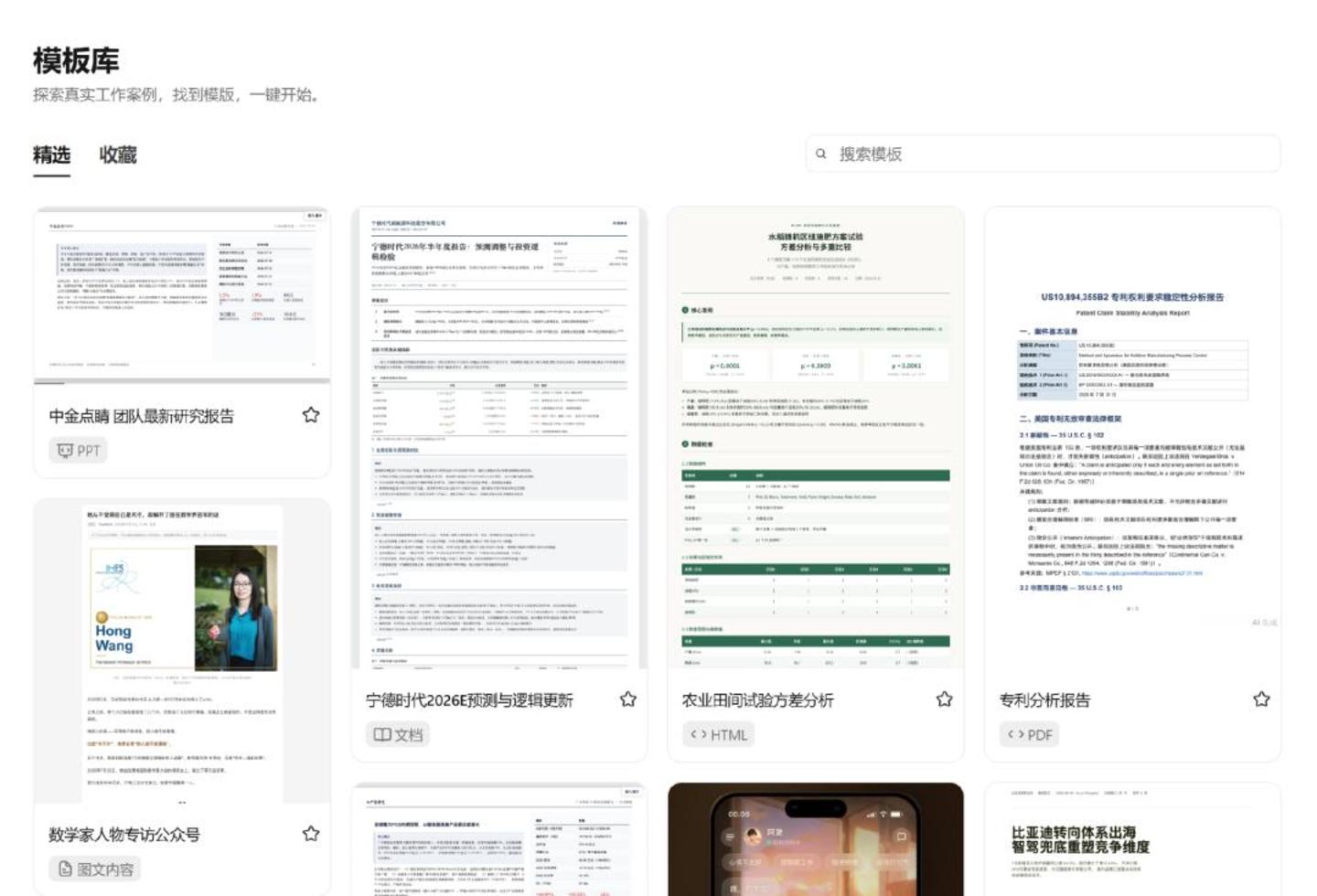Image resolution: width=1317 pixels, height=896 pixels.
Task: Open the phone mockup template thumbnail
Action: point(816,839)
